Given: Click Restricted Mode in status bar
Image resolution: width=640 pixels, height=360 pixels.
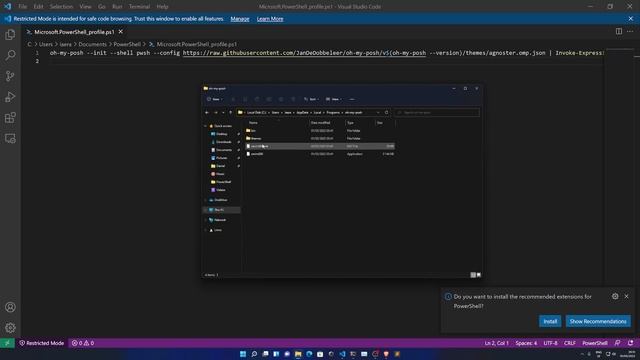Looking at the screenshot, I should click(x=41, y=343).
